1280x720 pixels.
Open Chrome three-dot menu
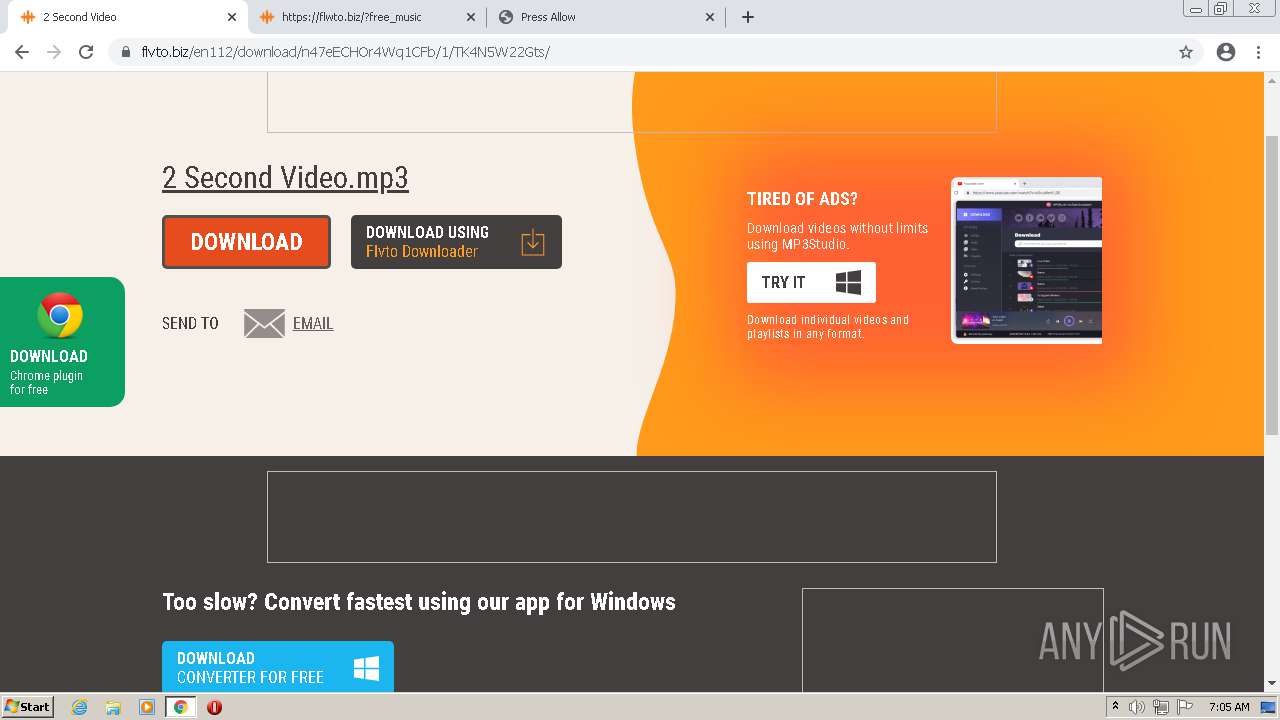click(x=1258, y=52)
